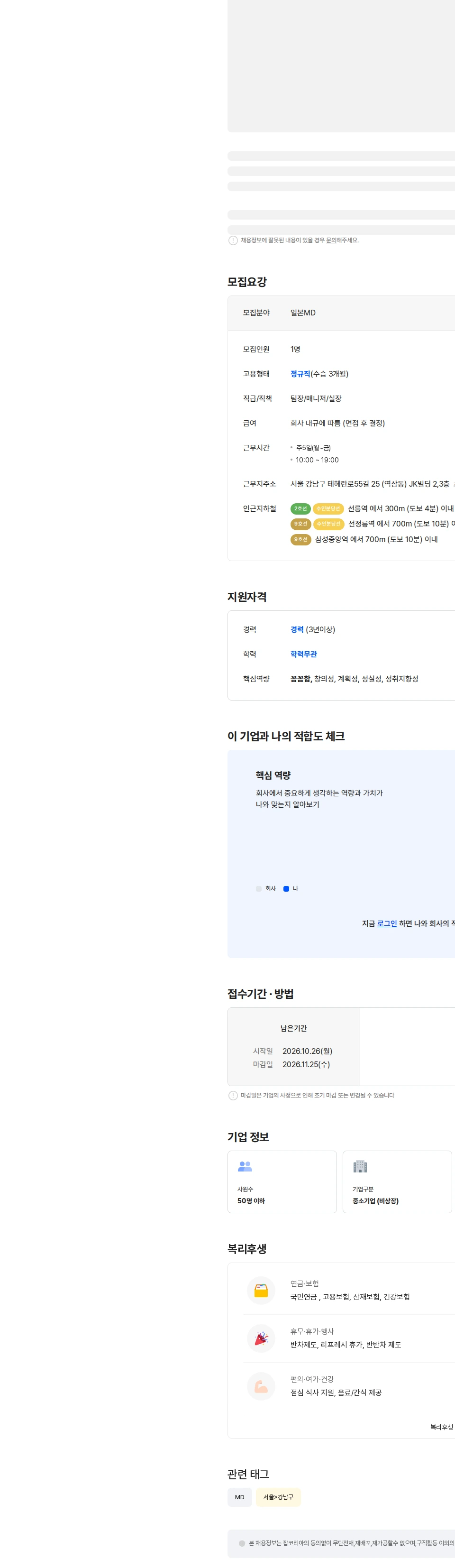Screen dimensions: 455x1568
Task: Click 국민연금, 고용보험 benefits text
Action: pos(350,1297)
